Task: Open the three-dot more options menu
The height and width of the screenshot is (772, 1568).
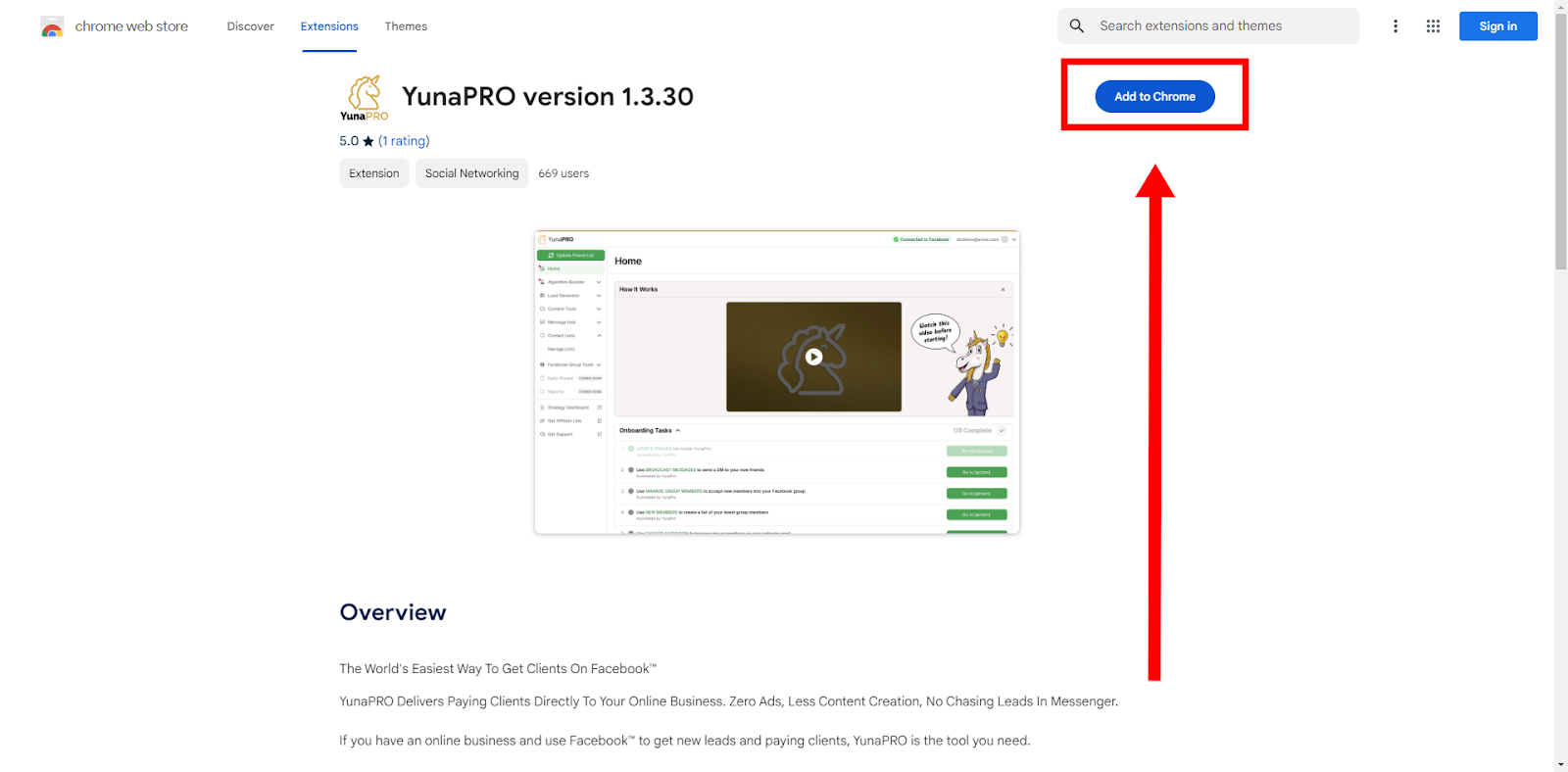Action: click(x=1396, y=26)
